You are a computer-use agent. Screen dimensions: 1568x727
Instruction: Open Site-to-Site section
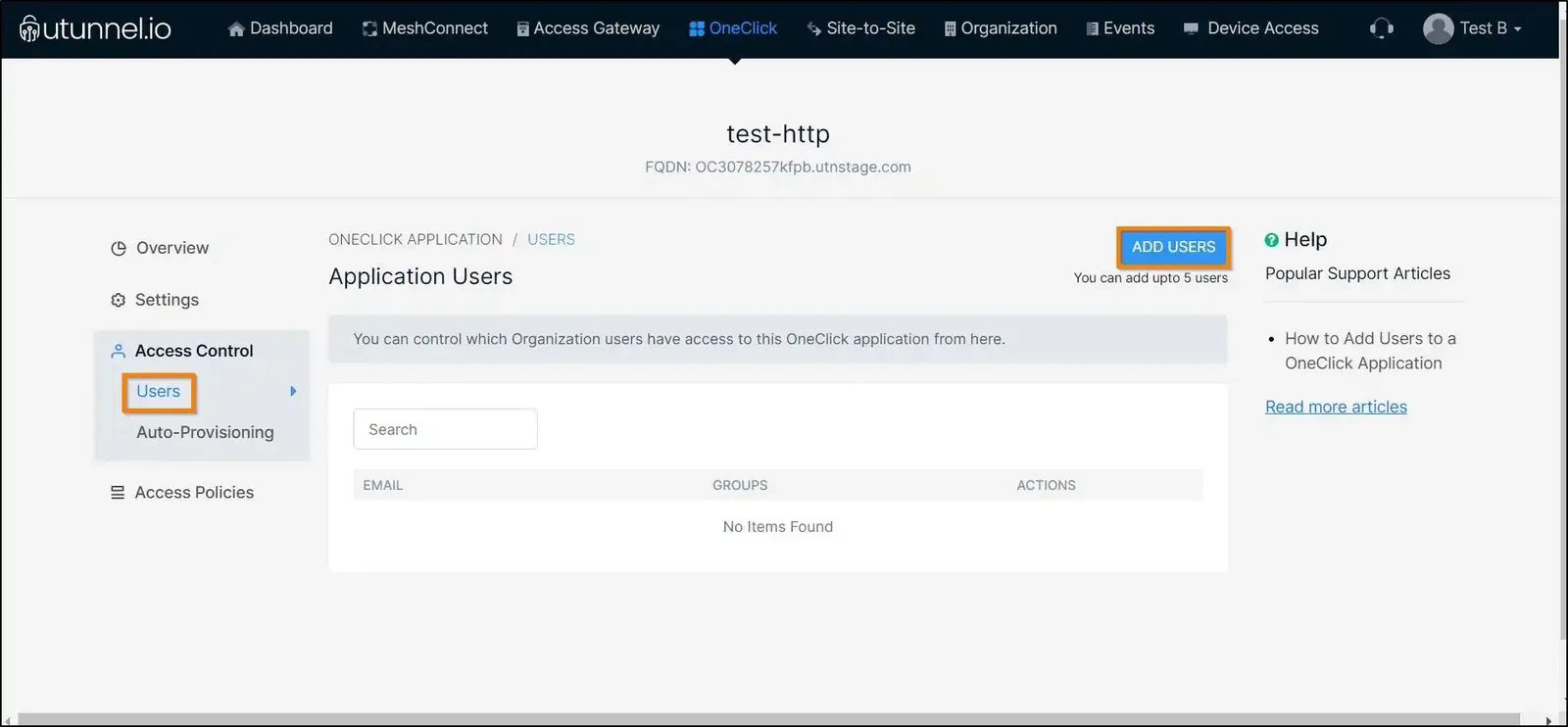tap(860, 28)
